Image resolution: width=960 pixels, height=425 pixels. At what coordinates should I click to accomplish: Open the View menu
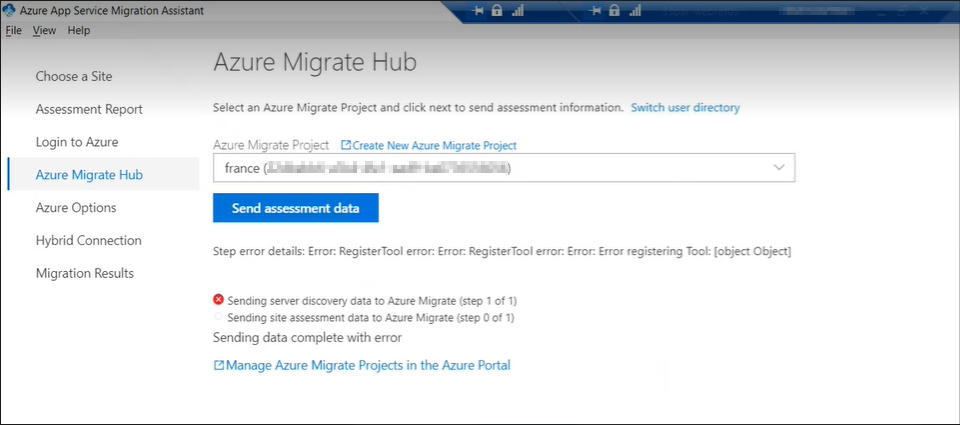[x=44, y=30]
